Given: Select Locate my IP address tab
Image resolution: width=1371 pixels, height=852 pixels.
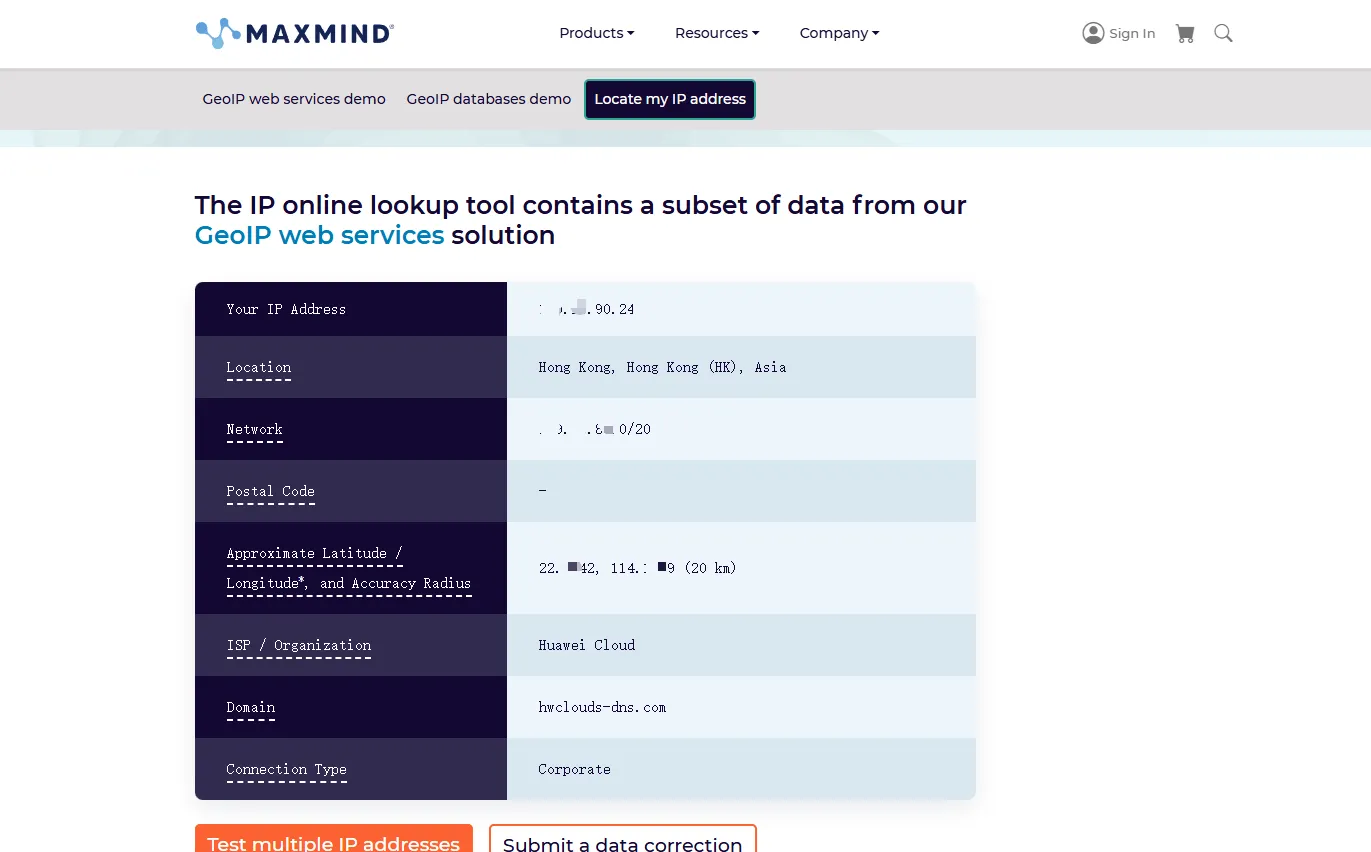Looking at the screenshot, I should tap(670, 99).
